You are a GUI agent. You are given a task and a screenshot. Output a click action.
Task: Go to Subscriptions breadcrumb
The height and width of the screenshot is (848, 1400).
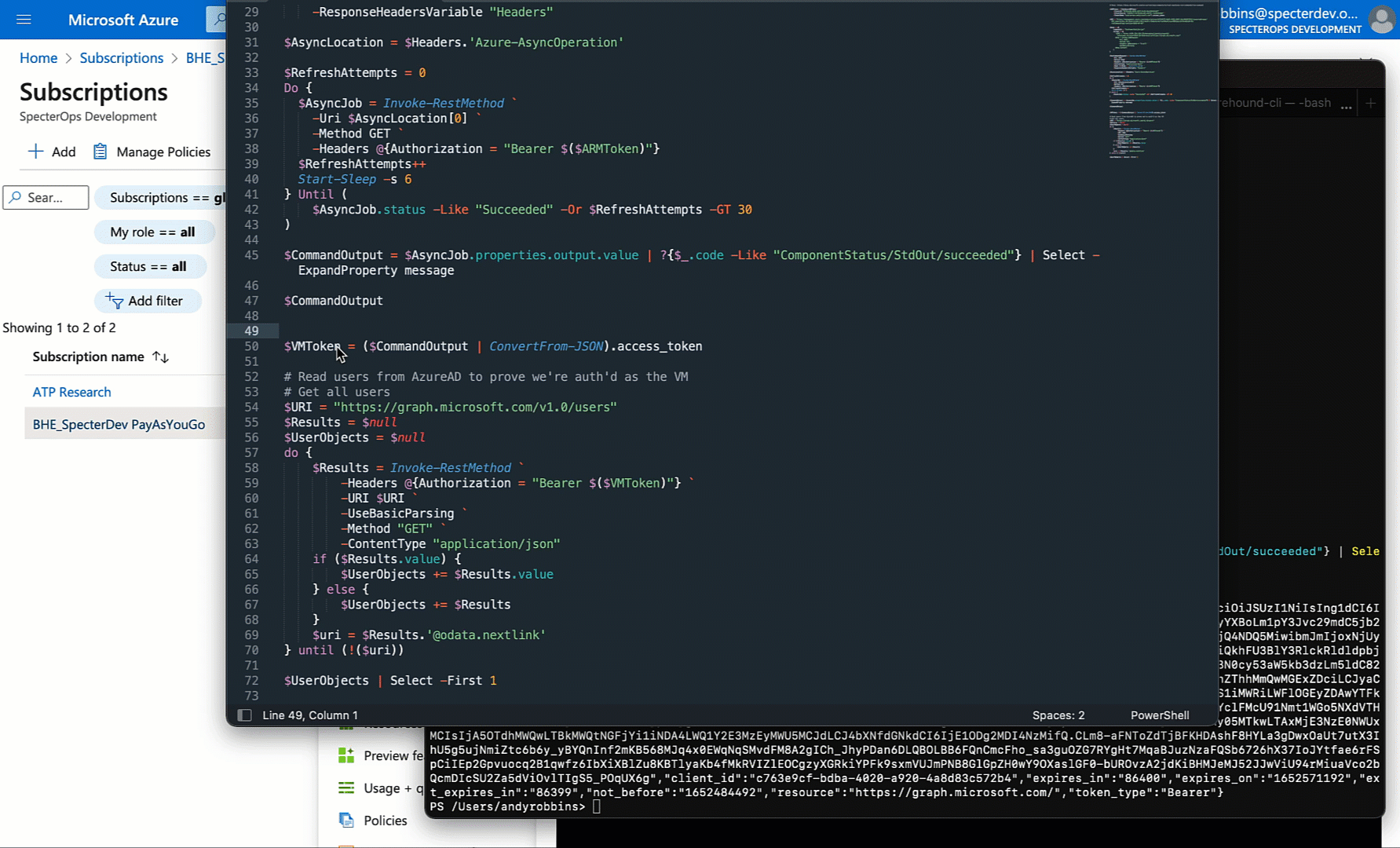pos(122,58)
